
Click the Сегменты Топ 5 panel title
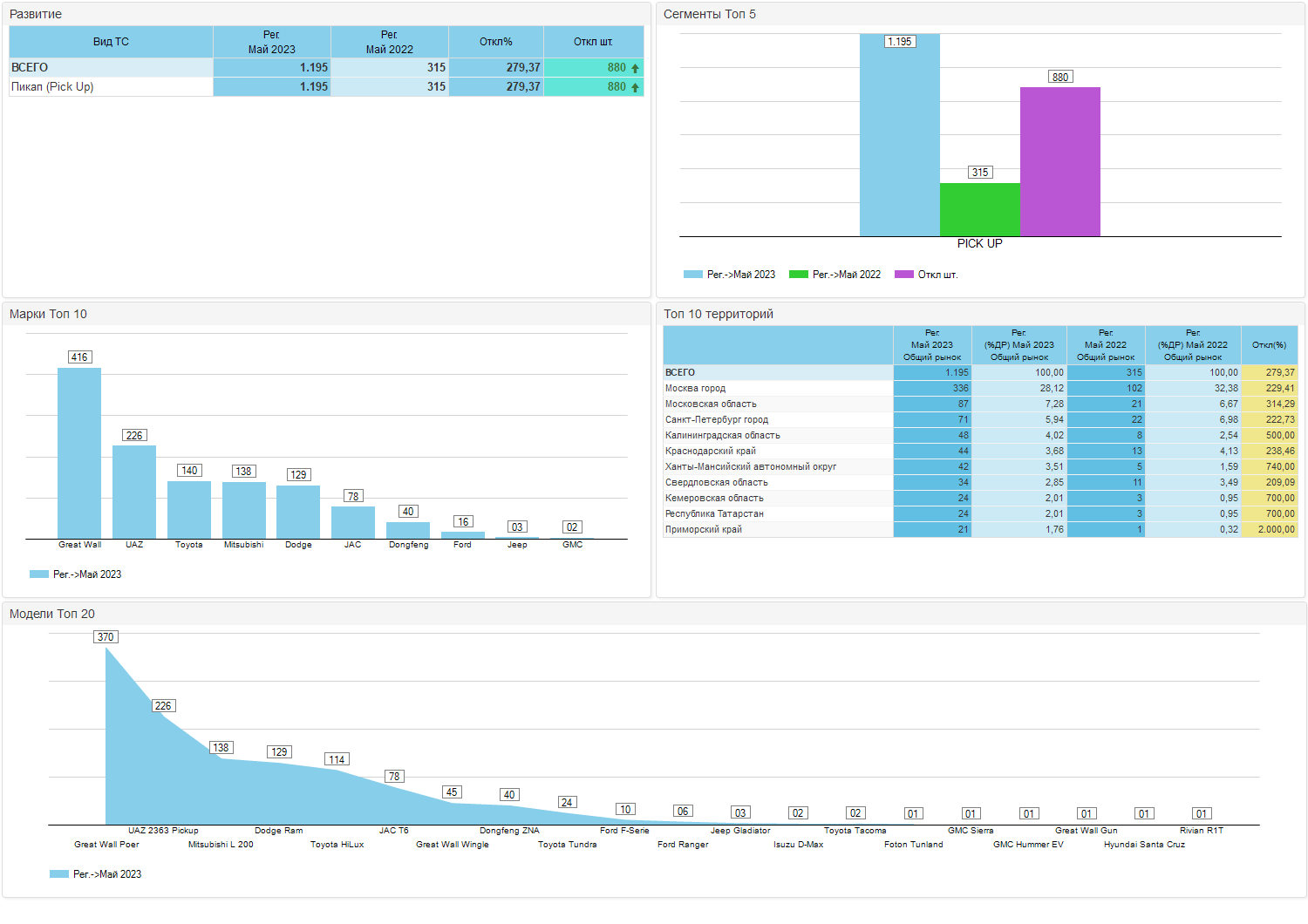click(x=710, y=14)
